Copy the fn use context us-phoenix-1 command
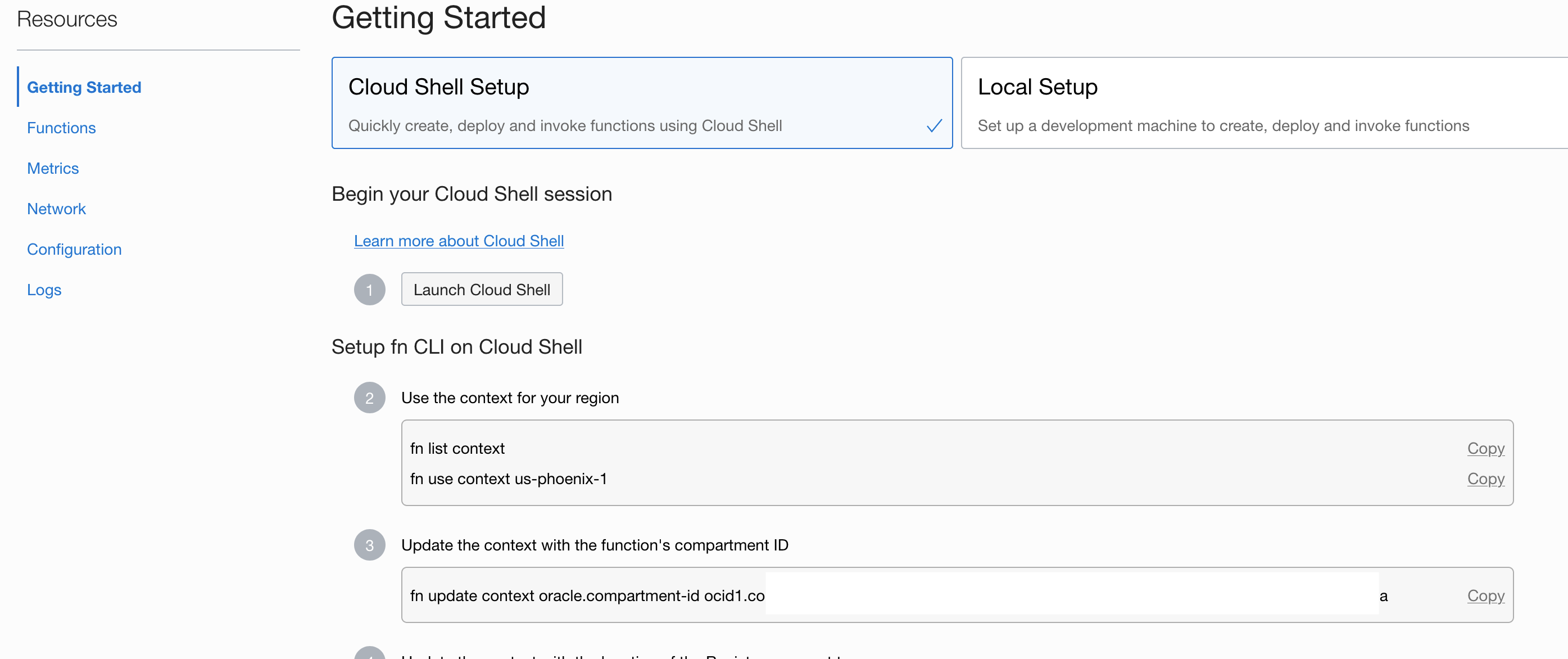The width and height of the screenshot is (1568, 659). click(1485, 479)
